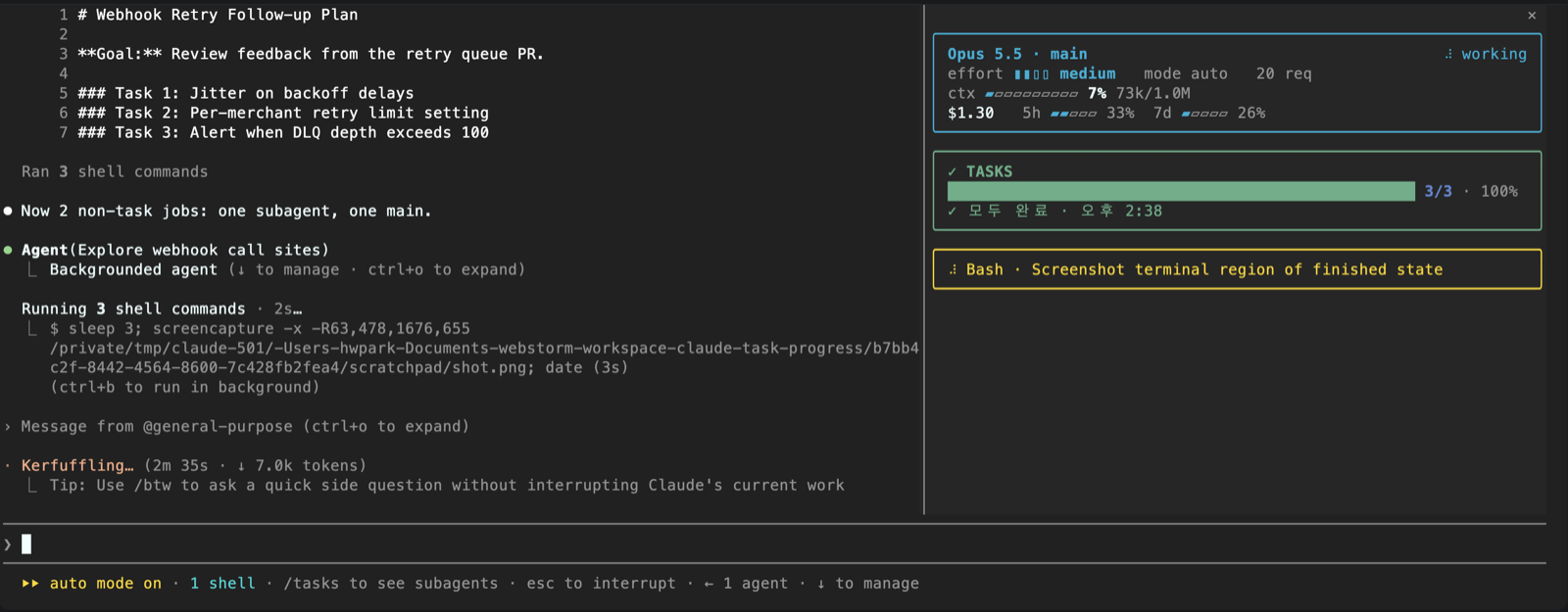Click '← 1 agent' in status bar
Image resolution: width=1568 pixels, height=612 pixels.
746,583
